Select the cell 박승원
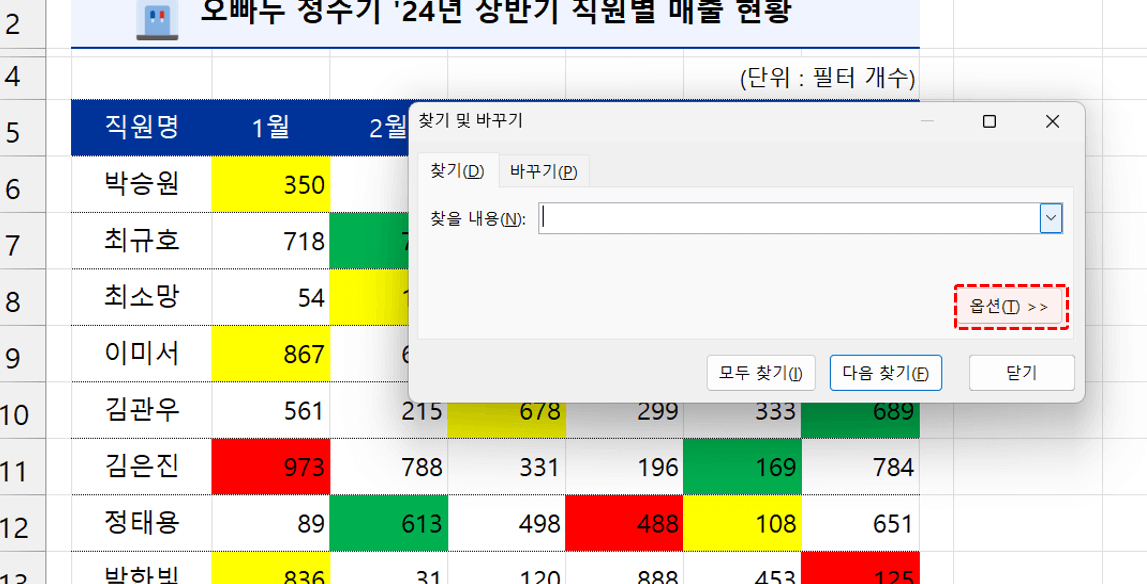The width and height of the screenshot is (1147, 584). (x=141, y=184)
